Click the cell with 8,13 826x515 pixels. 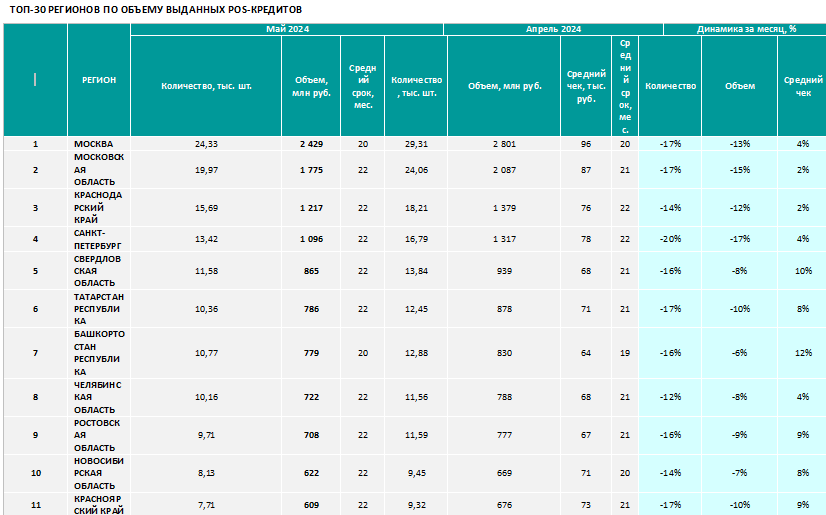(x=206, y=473)
